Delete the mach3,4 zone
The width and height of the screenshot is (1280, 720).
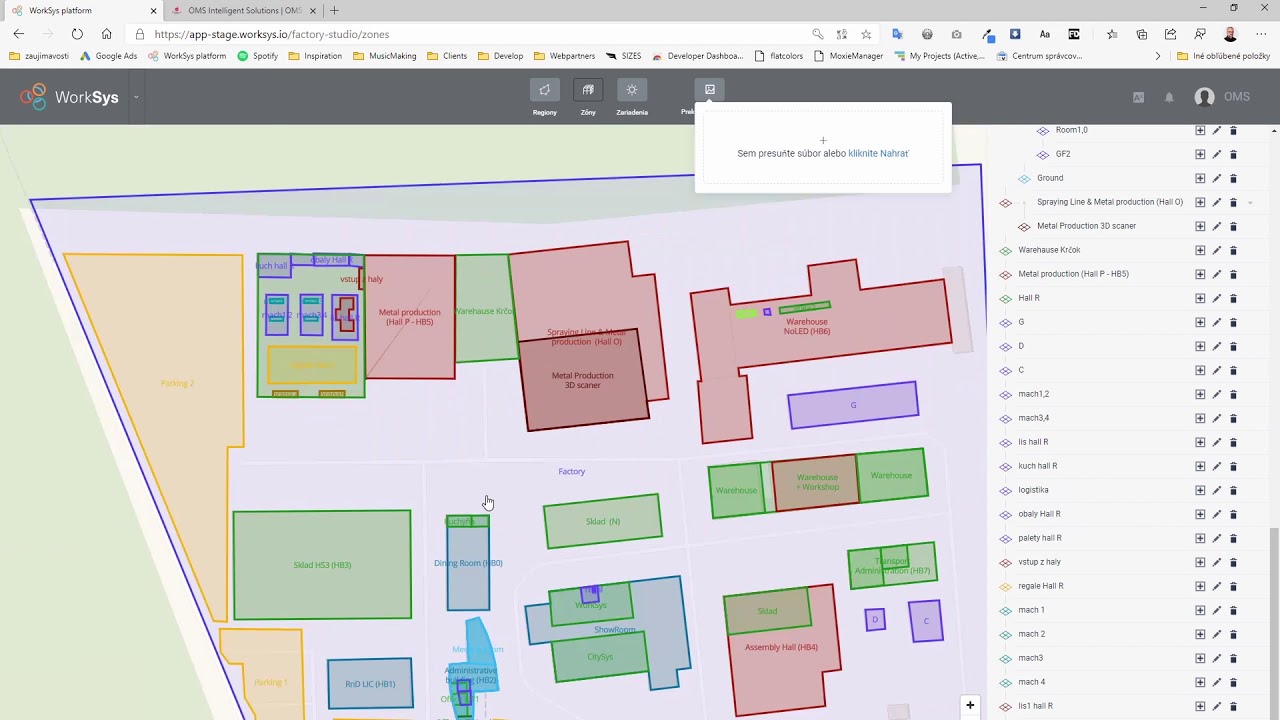coord(1233,418)
